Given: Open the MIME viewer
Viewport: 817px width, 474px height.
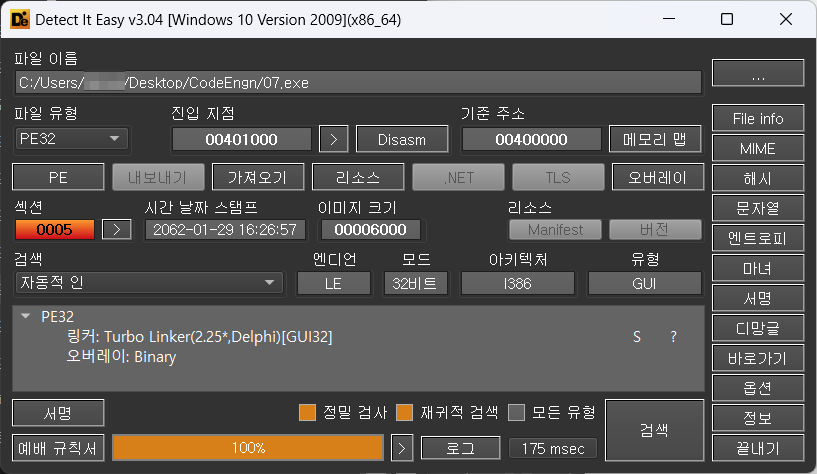Looking at the screenshot, I should point(758,149).
